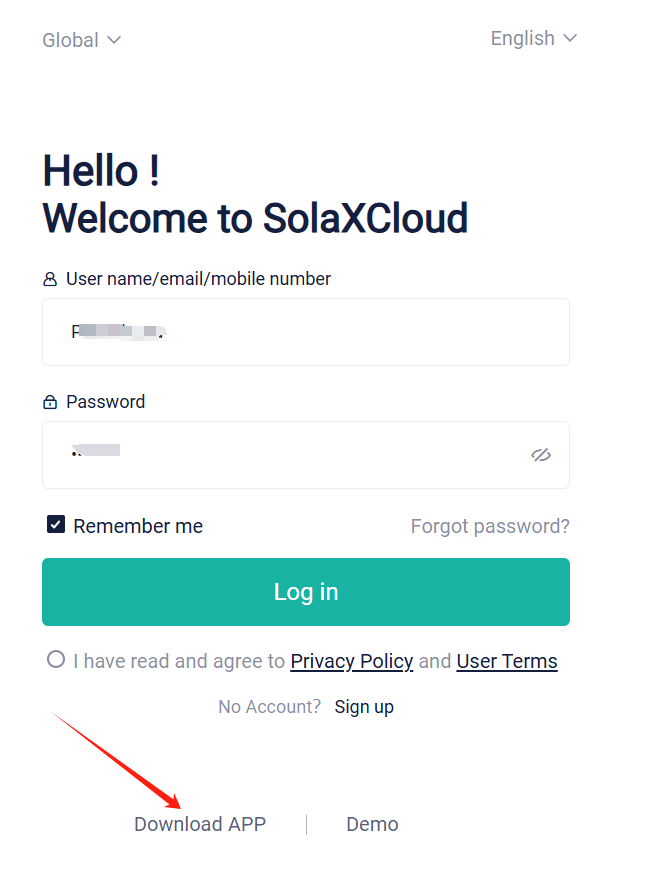Open the Privacy Policy link

pos(351,661)
